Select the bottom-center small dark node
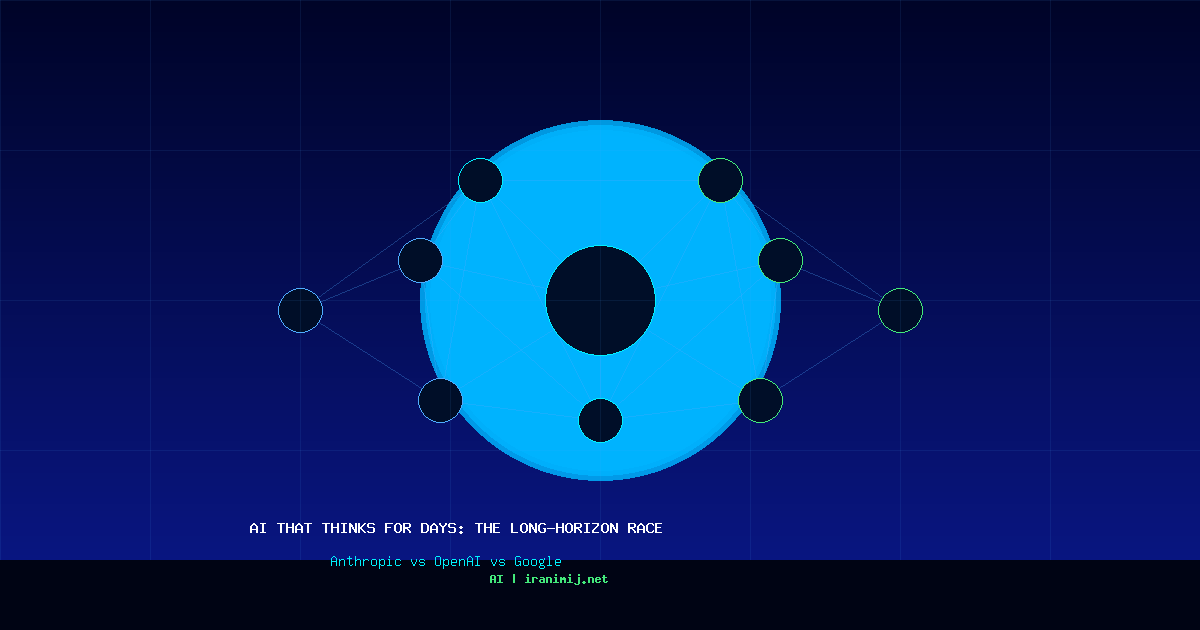This screenshot has height=630, width=1200. tap(600, 420)
